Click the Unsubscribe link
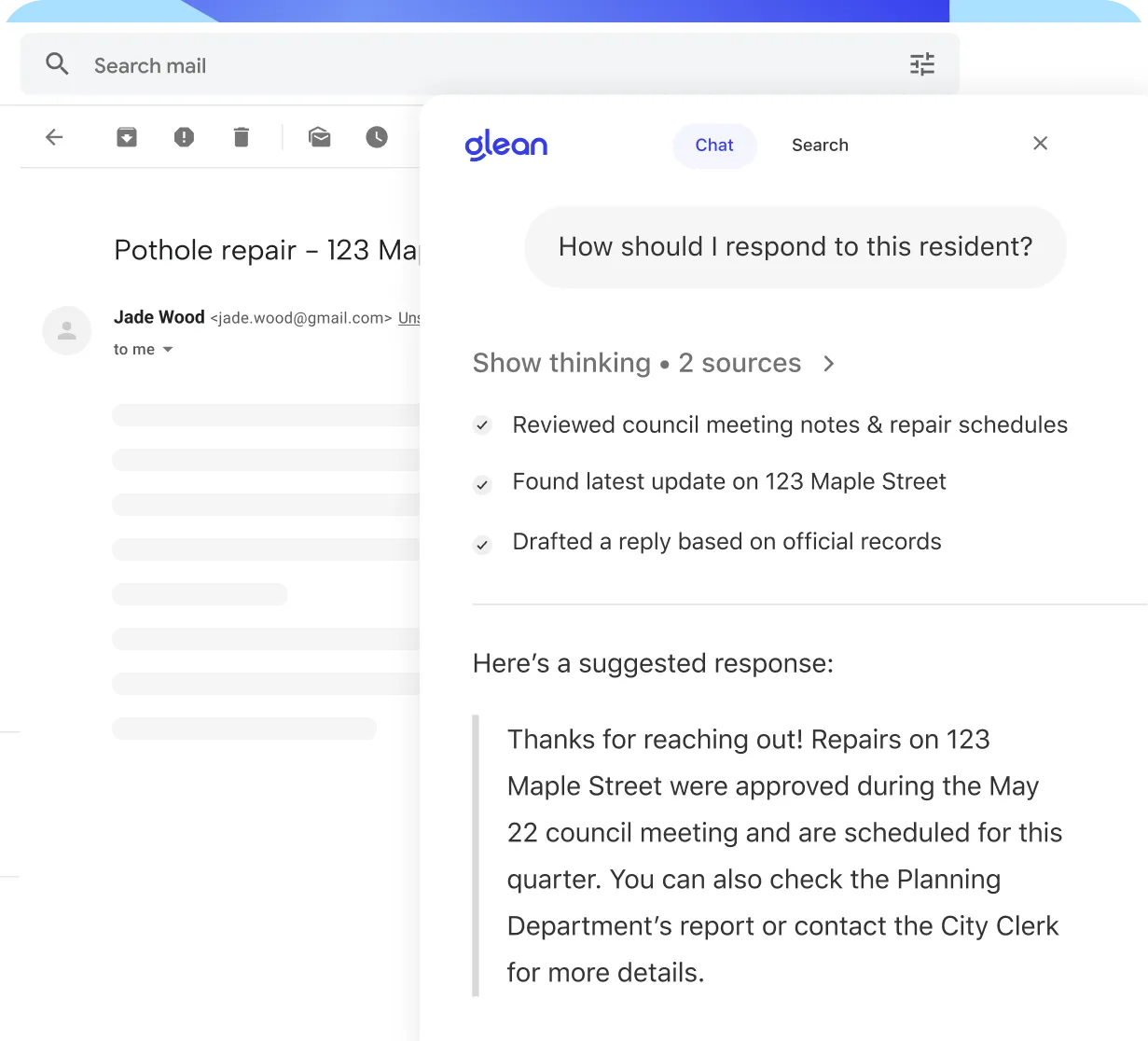This screenshot has width=1148, height=1041. tap(410, 318)
